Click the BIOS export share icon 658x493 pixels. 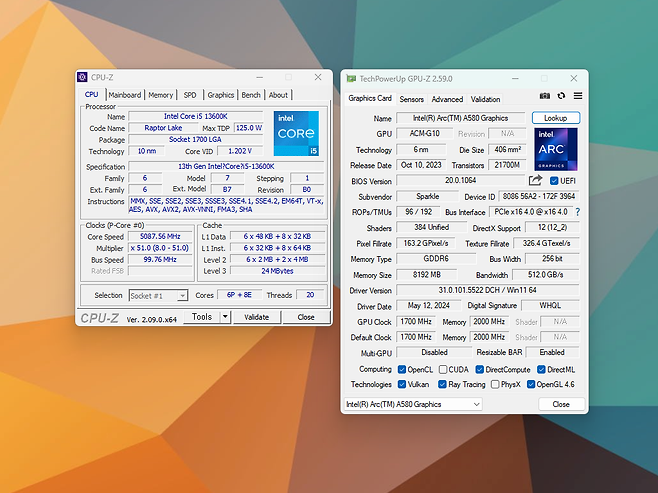click(x=536, y=181)
